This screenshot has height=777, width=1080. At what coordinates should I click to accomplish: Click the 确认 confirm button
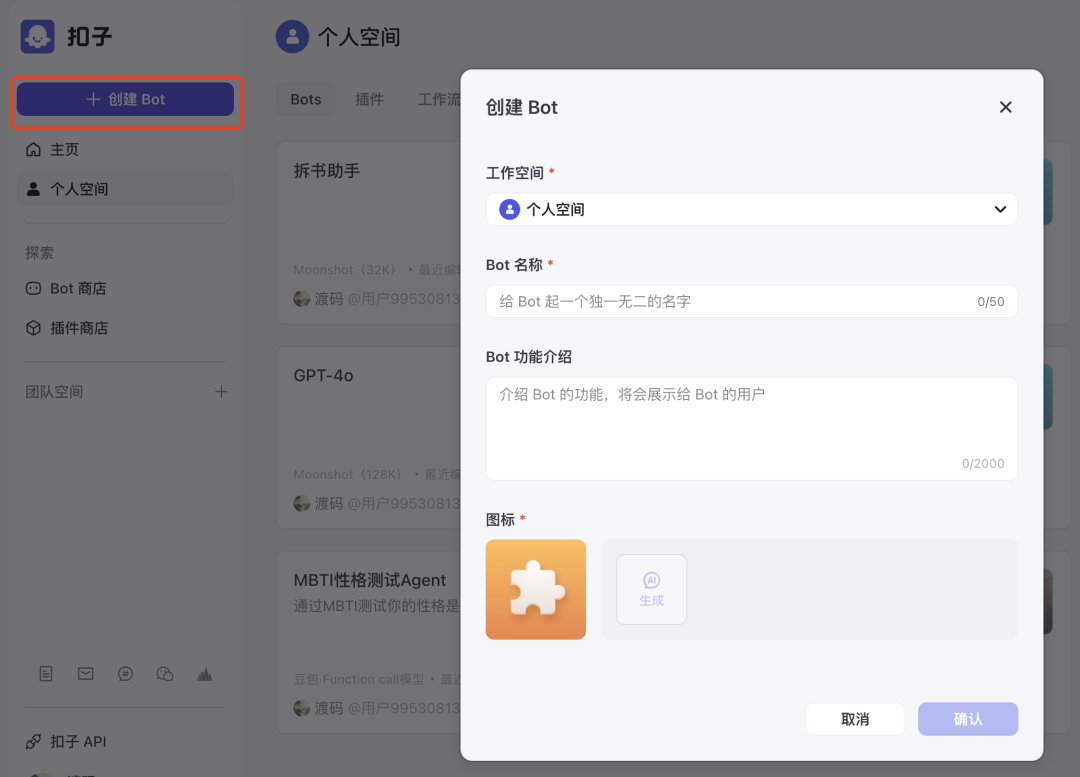967,718
